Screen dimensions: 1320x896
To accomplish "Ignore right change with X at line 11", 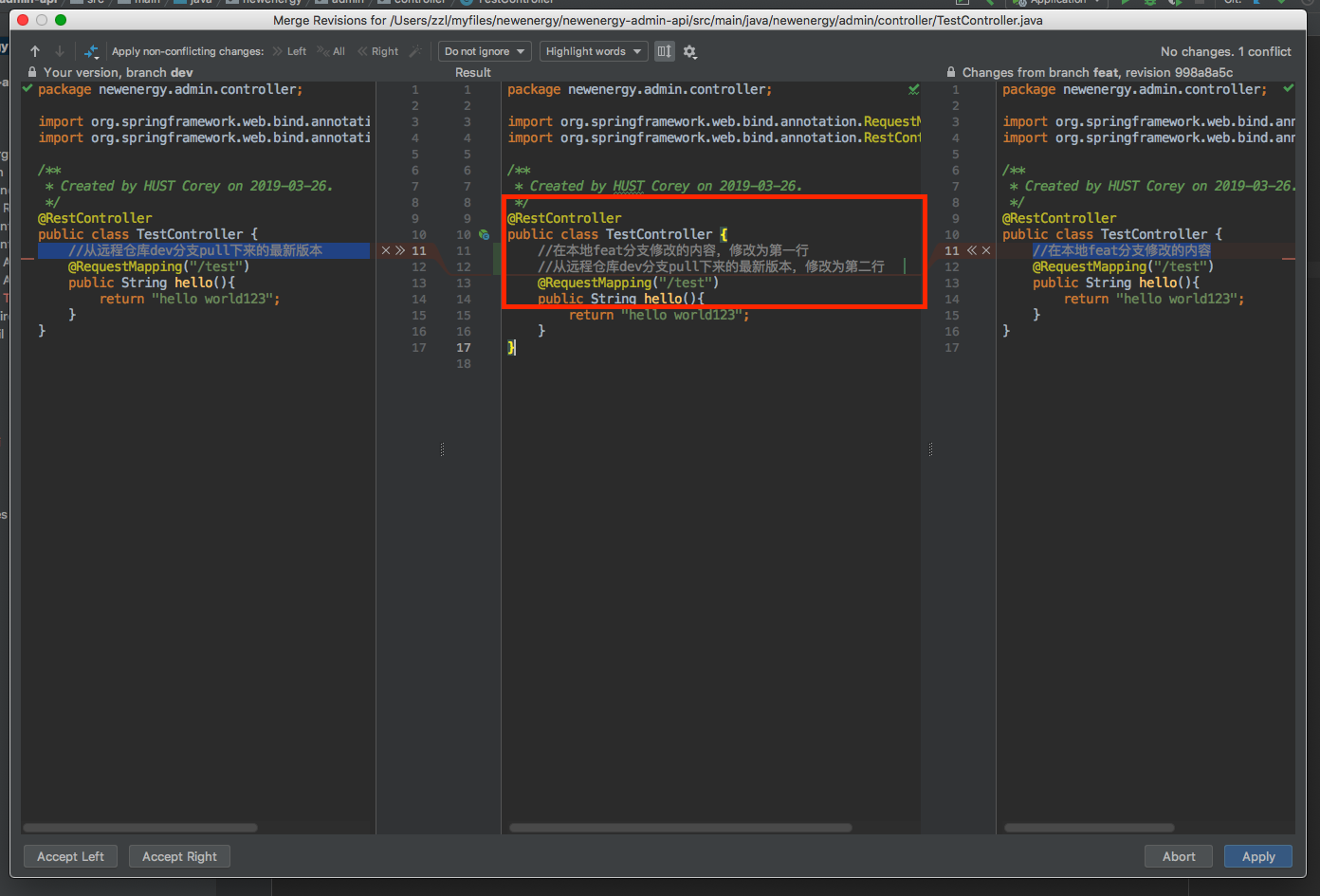I will [x=986, y=250].
